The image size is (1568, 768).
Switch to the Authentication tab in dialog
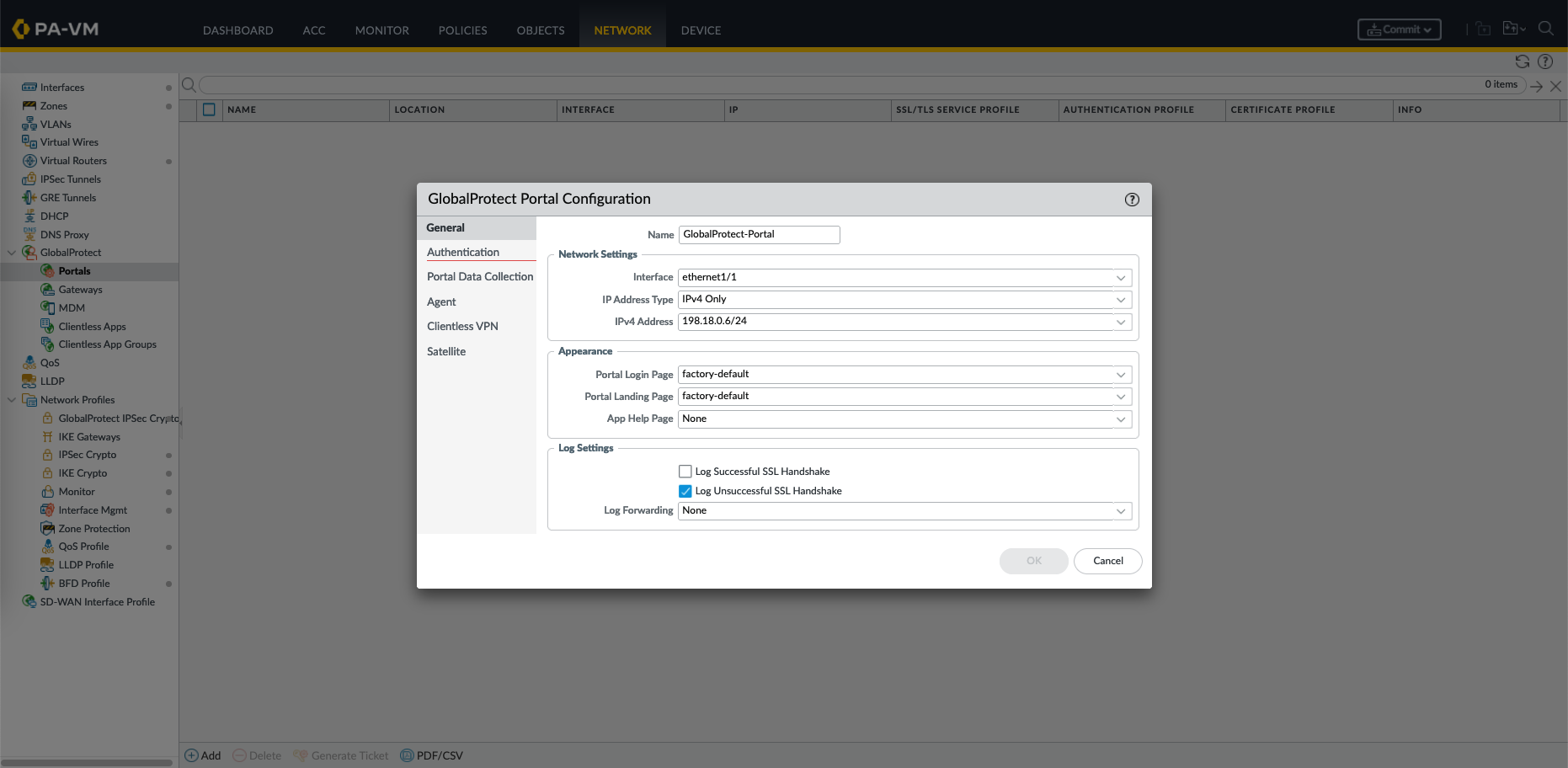click(463, 252)
